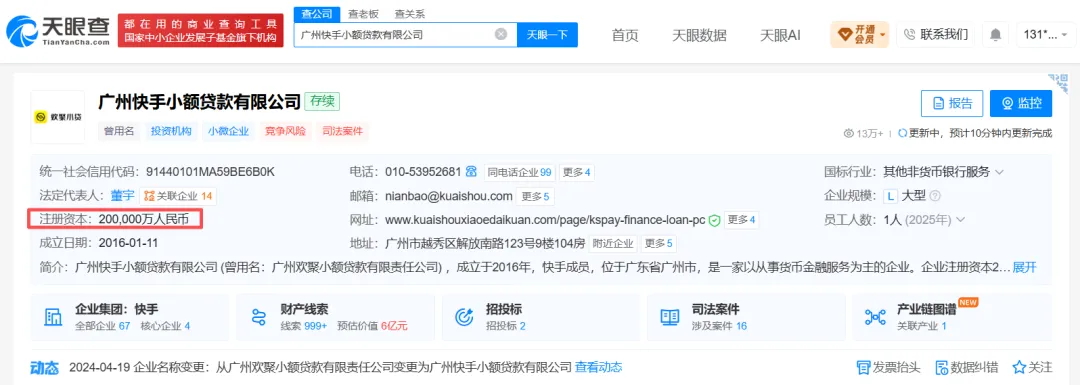The height and width of the screenshot is (385, 1080).
Task: Expand 更多 5 next to address
Action: click(x=659, y=244)
